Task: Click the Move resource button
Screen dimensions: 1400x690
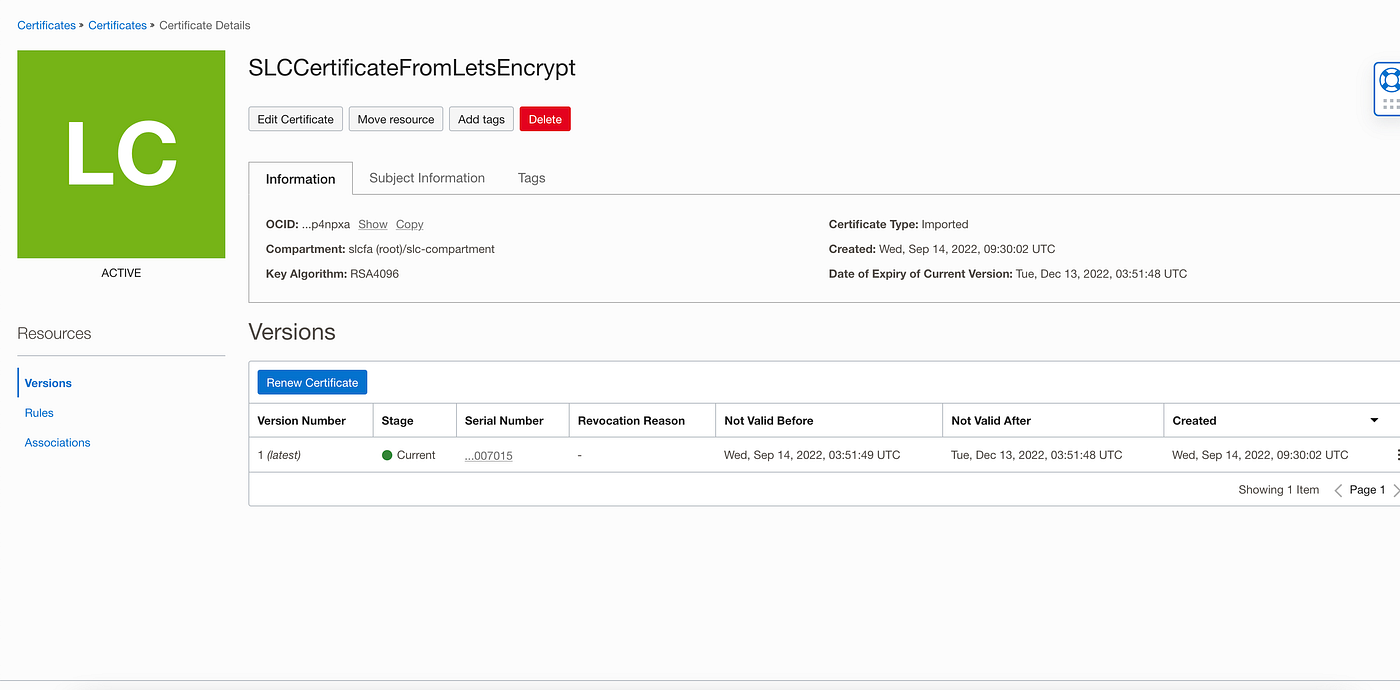Action: point(396,119)
